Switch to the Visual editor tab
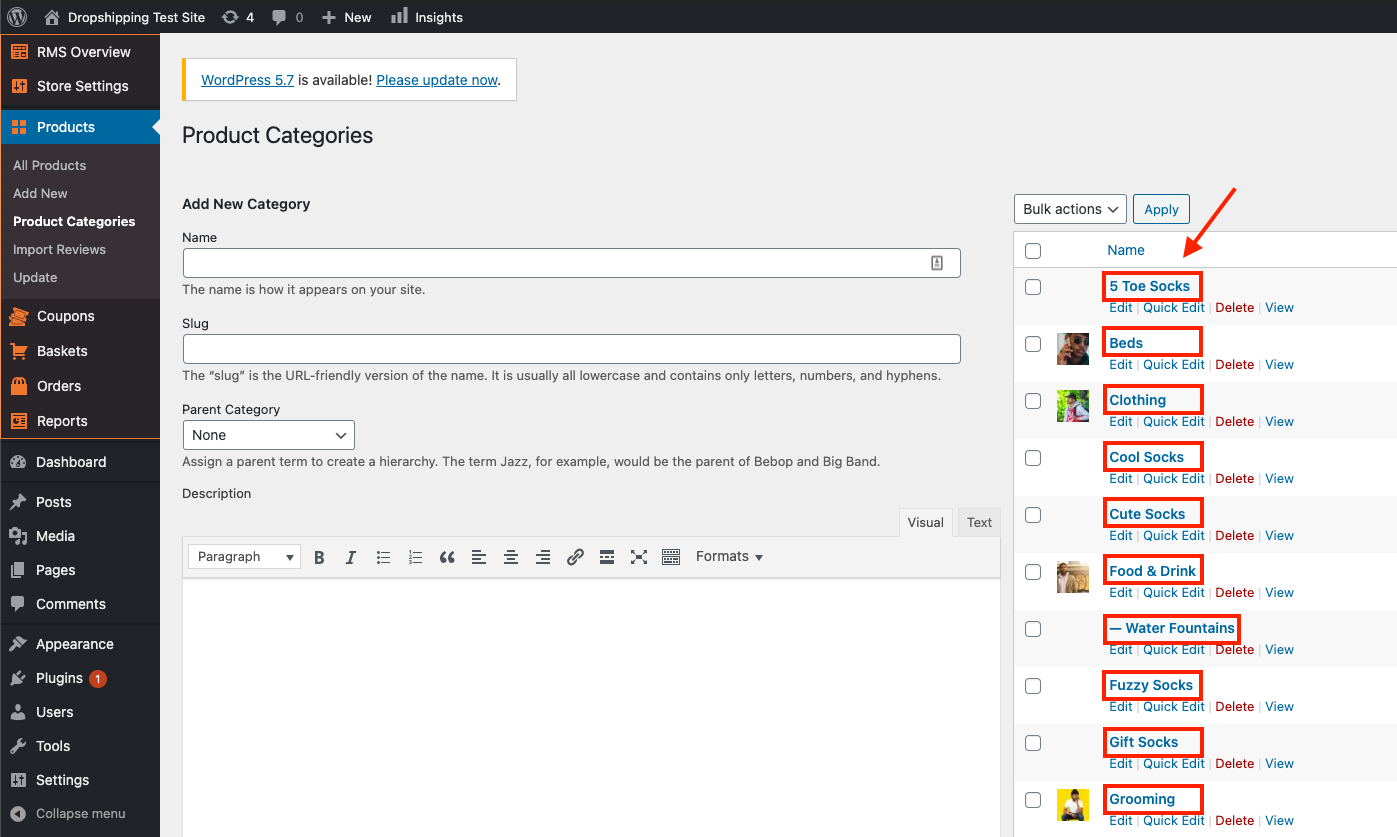This screenshot has height=837, width=1397. [925, 522]
